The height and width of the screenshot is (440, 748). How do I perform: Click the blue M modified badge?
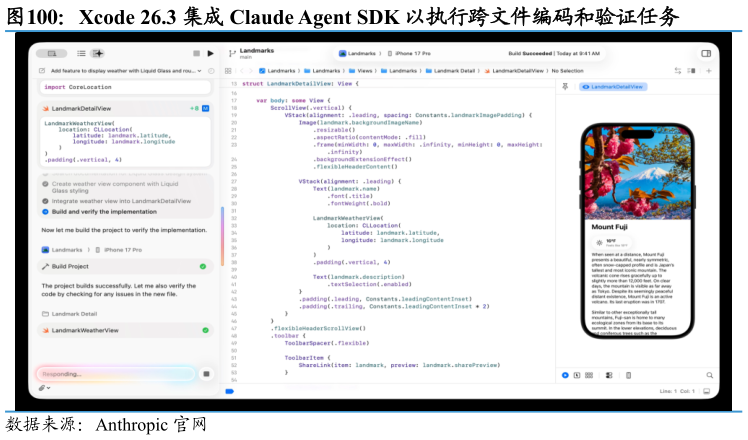coord(206,108)
